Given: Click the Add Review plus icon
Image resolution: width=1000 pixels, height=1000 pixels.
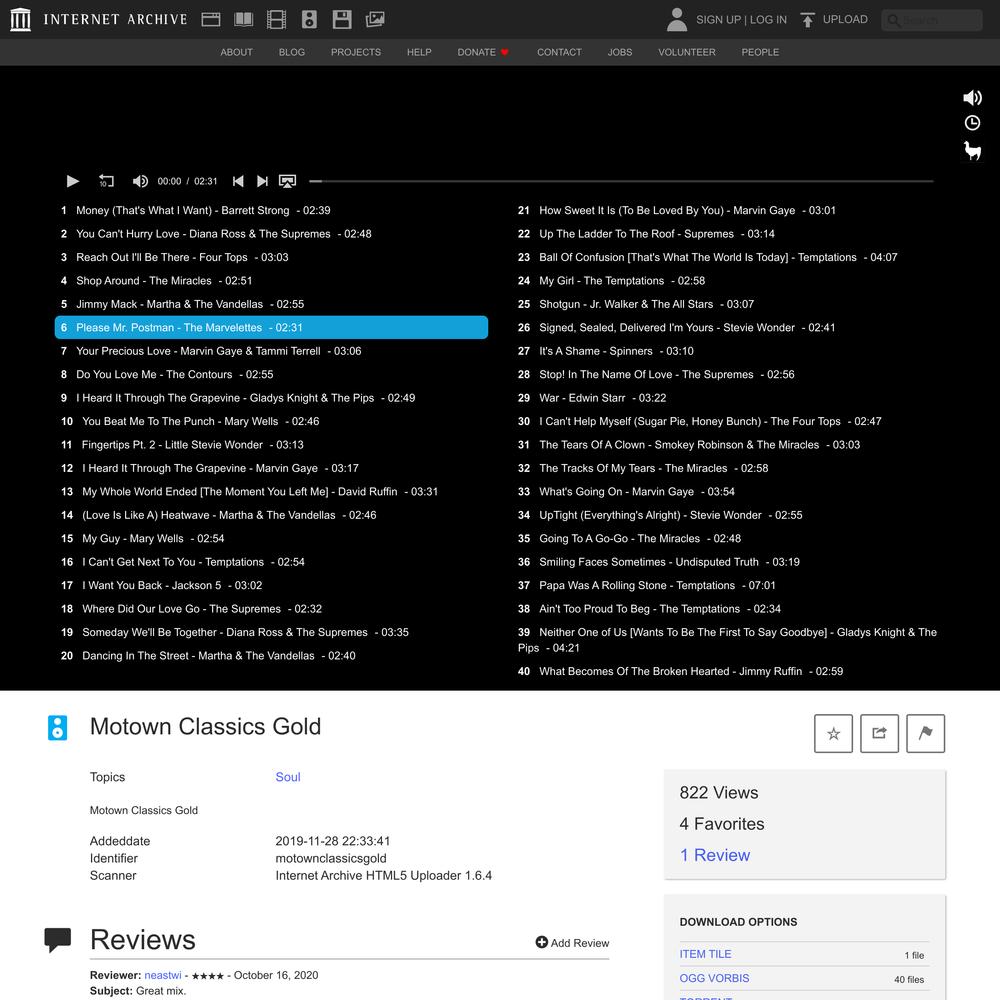Looking at the screenshot, I should (541, 942).
